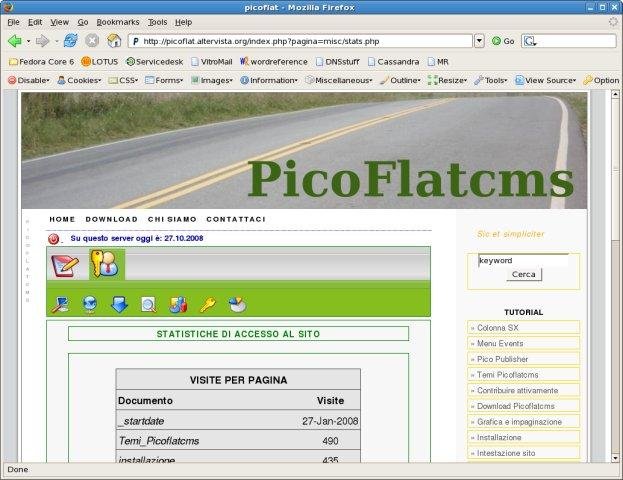Click the pie chart icon in green bar
Image resolution: width=623 pixels, height=480 pixels.
click(238, 305)
